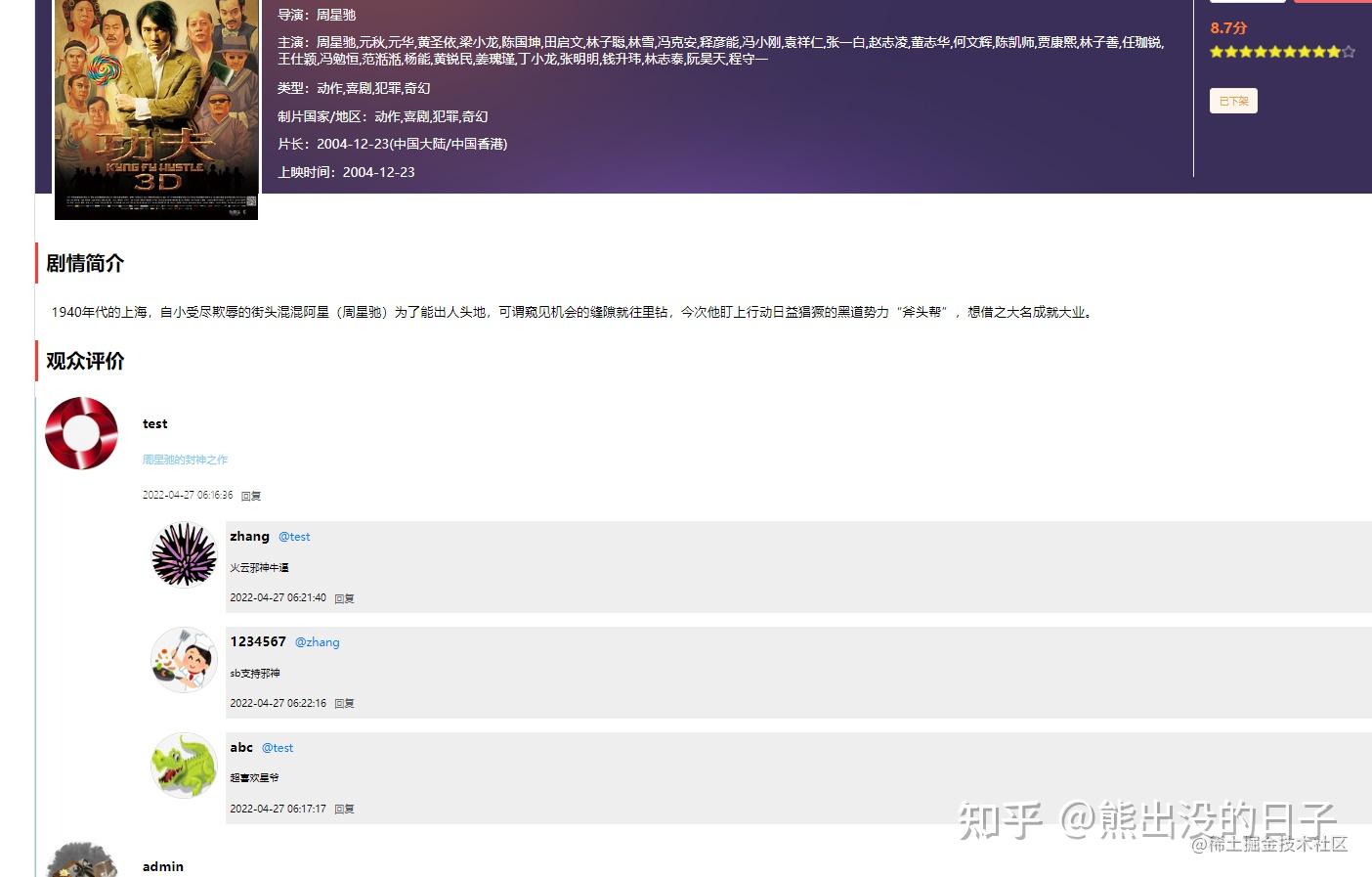The width and height of the screenshot is (1372, 877).
Task: Click the @zhang mention in 1234567's reply
Action: (318, 642)
